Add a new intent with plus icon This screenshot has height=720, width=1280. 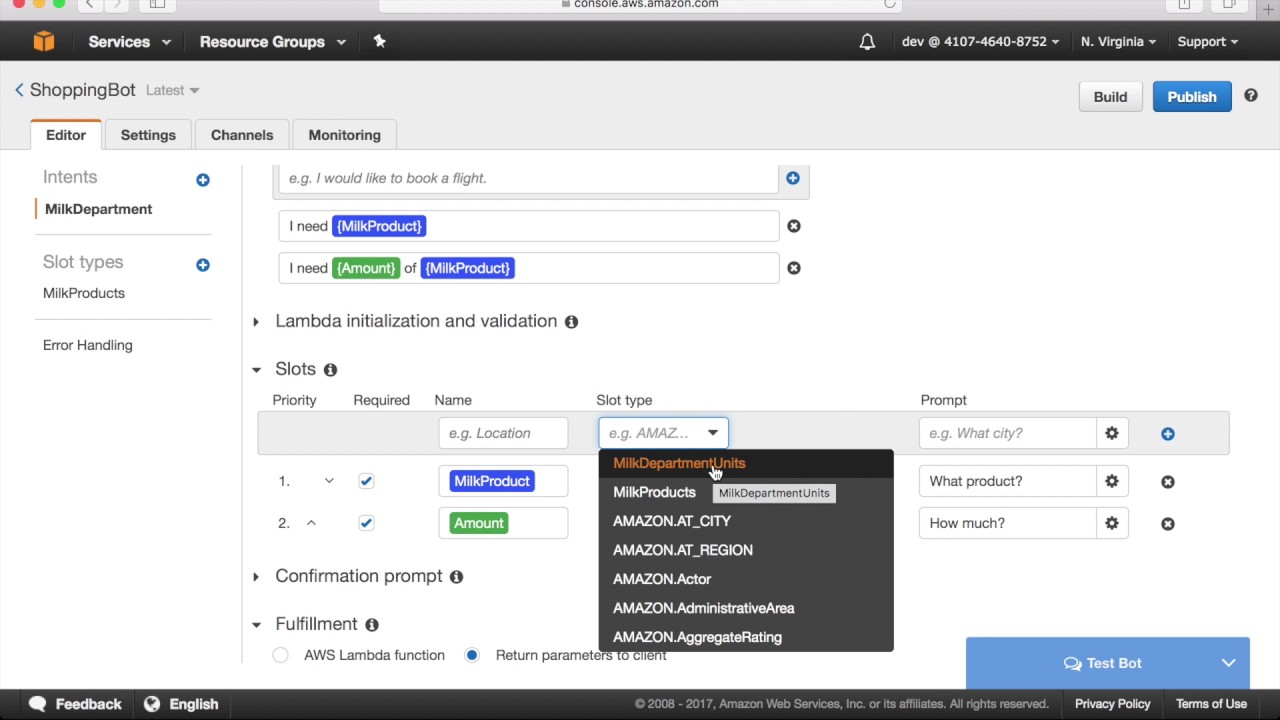click(203, 180)
